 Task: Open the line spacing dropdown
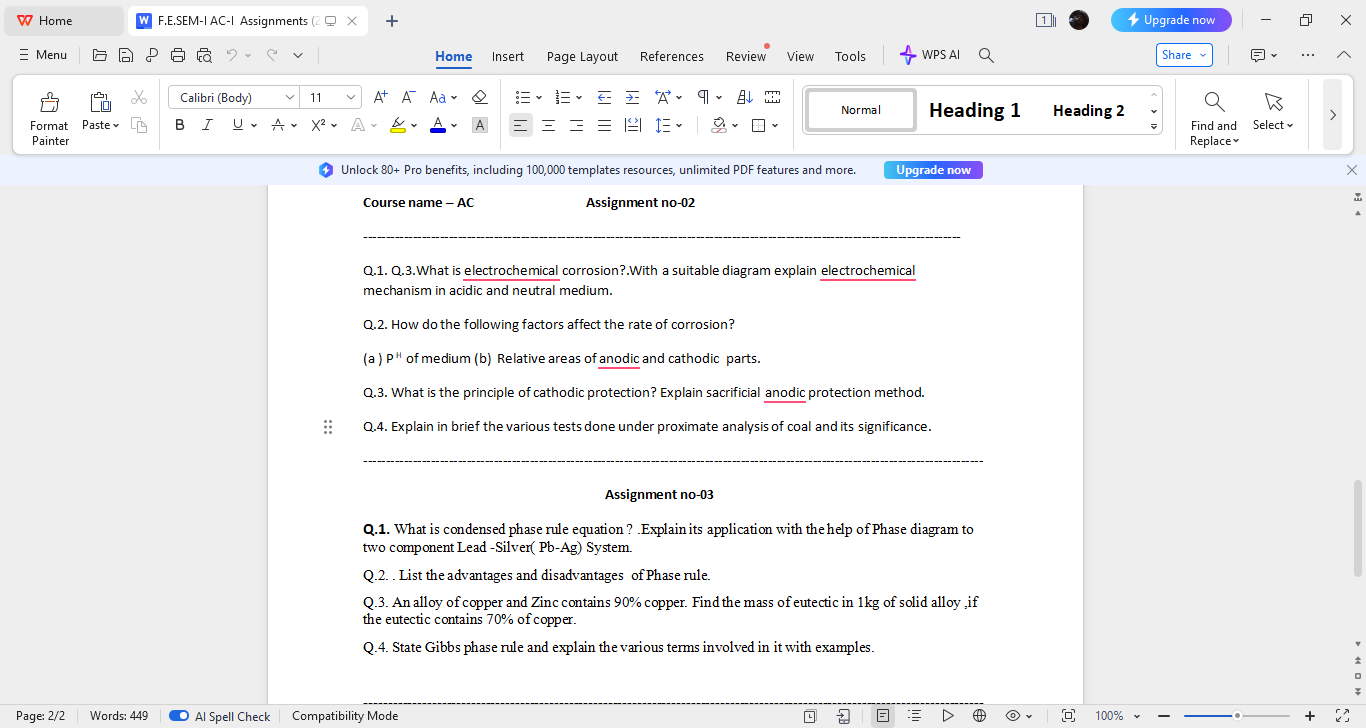pyautogui.click(x=679, y=125)
